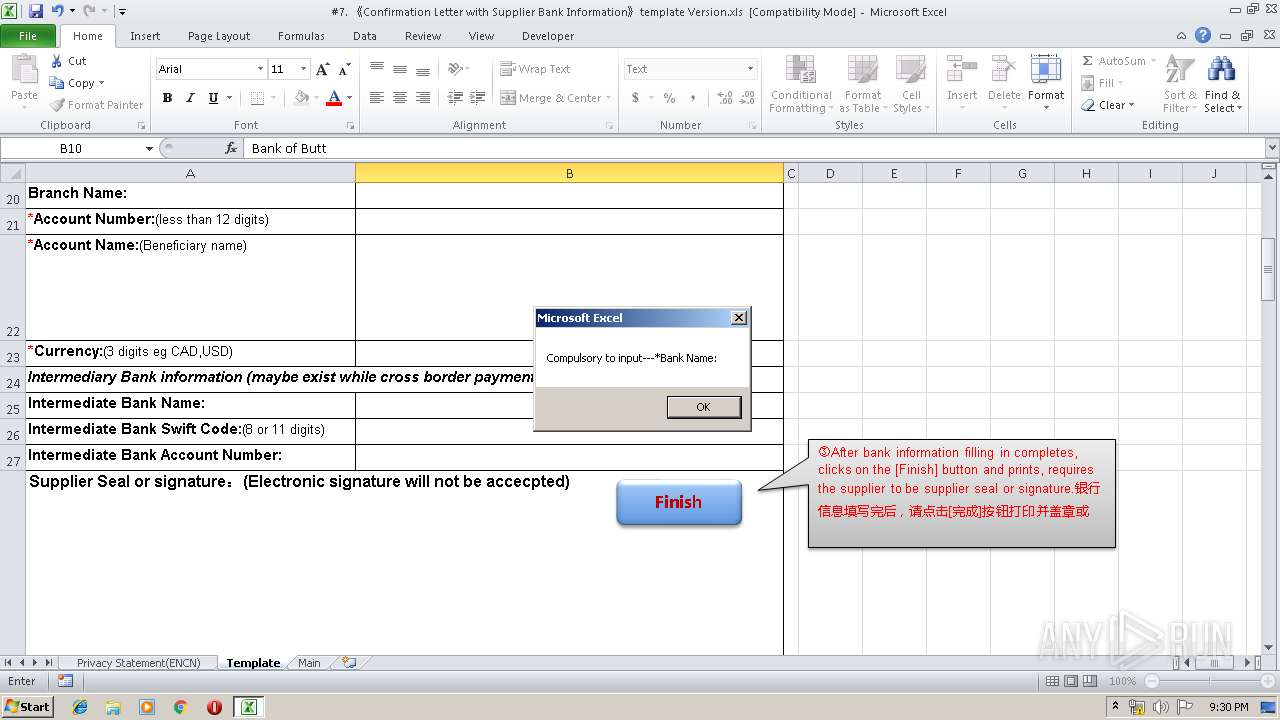Switch to Page Break Preview in status bar

[x=1090, y=681]
